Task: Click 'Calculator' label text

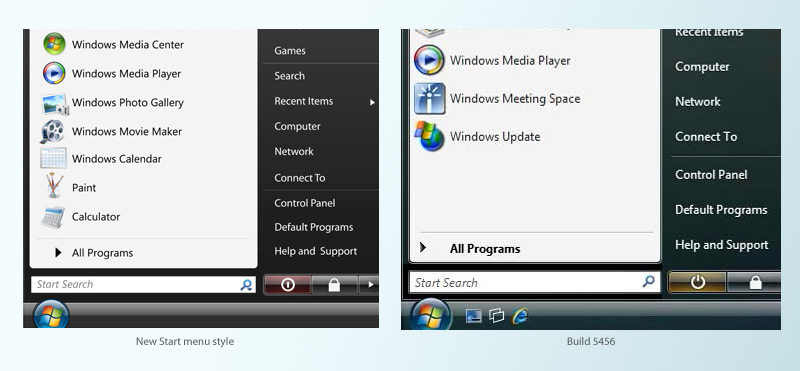Action: pos(95,217)
